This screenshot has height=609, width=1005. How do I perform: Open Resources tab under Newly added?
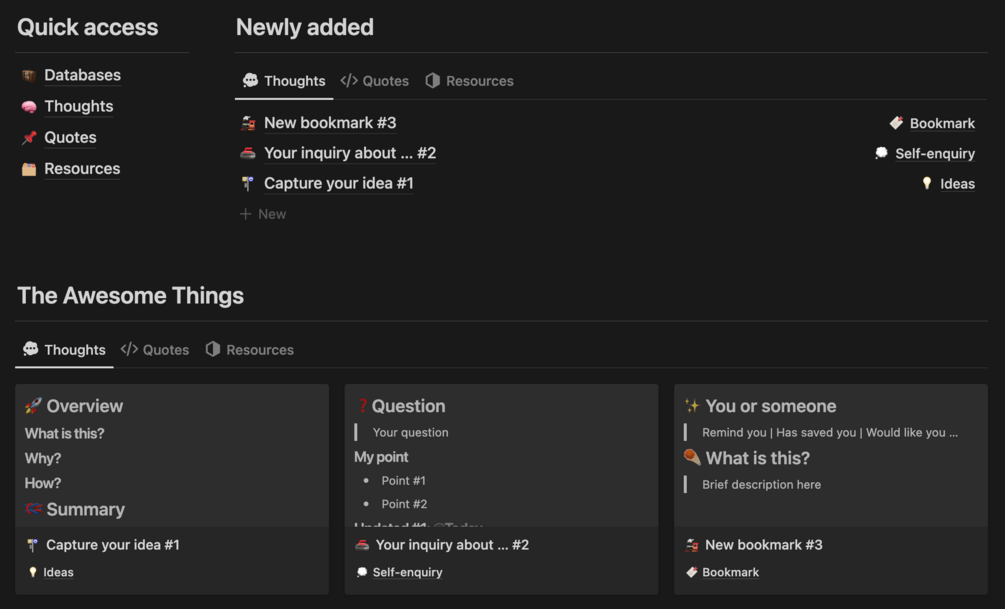point(469,81)
